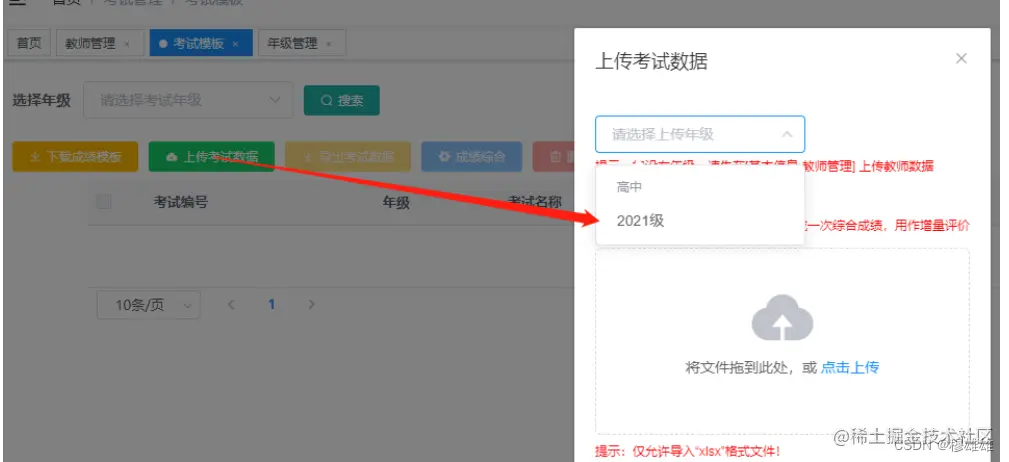Close the 考试模板 tab with its × icon
1009x462 pixels.
point(236,44)
